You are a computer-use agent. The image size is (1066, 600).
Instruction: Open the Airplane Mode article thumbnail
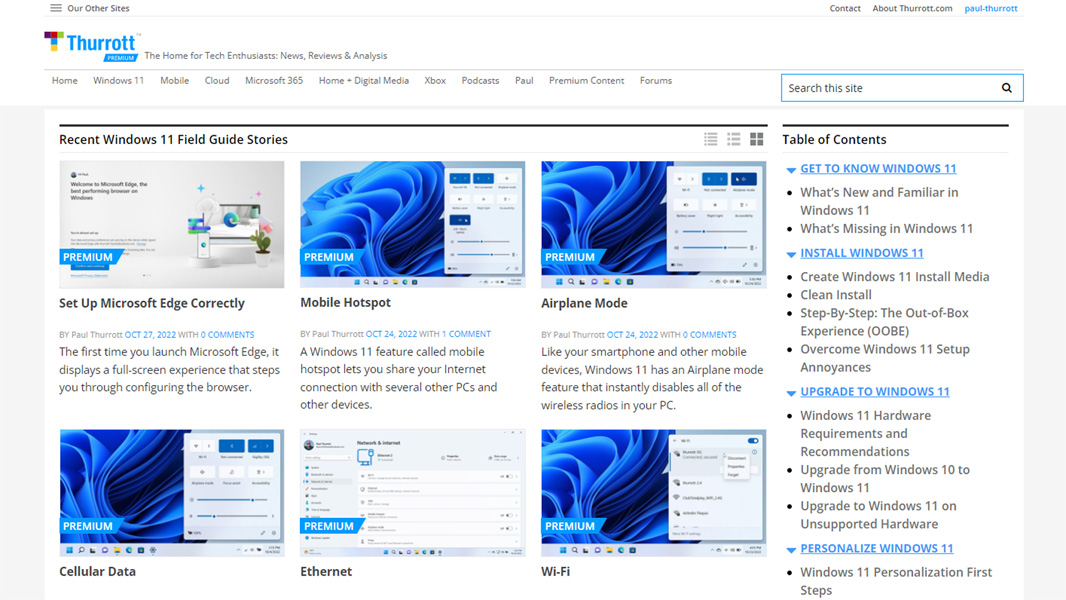(x=653, y=224)
